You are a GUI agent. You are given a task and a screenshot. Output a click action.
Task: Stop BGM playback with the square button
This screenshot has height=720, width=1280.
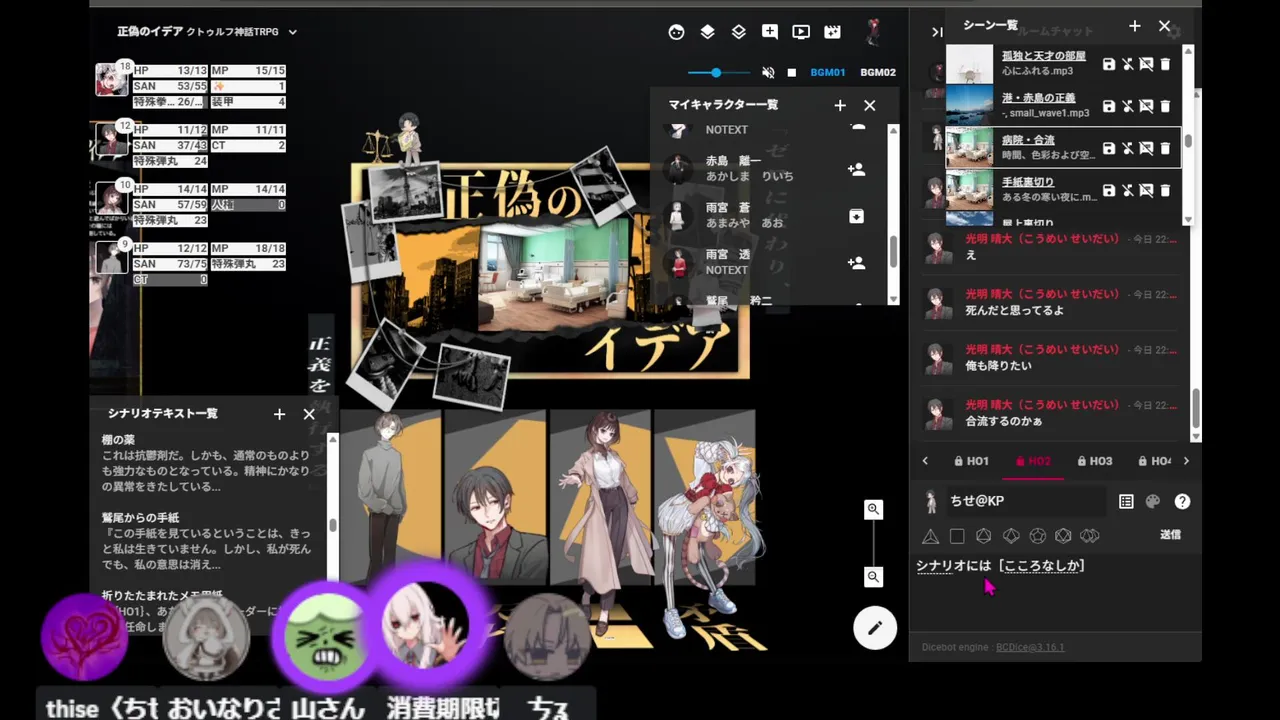coord(792,73)
